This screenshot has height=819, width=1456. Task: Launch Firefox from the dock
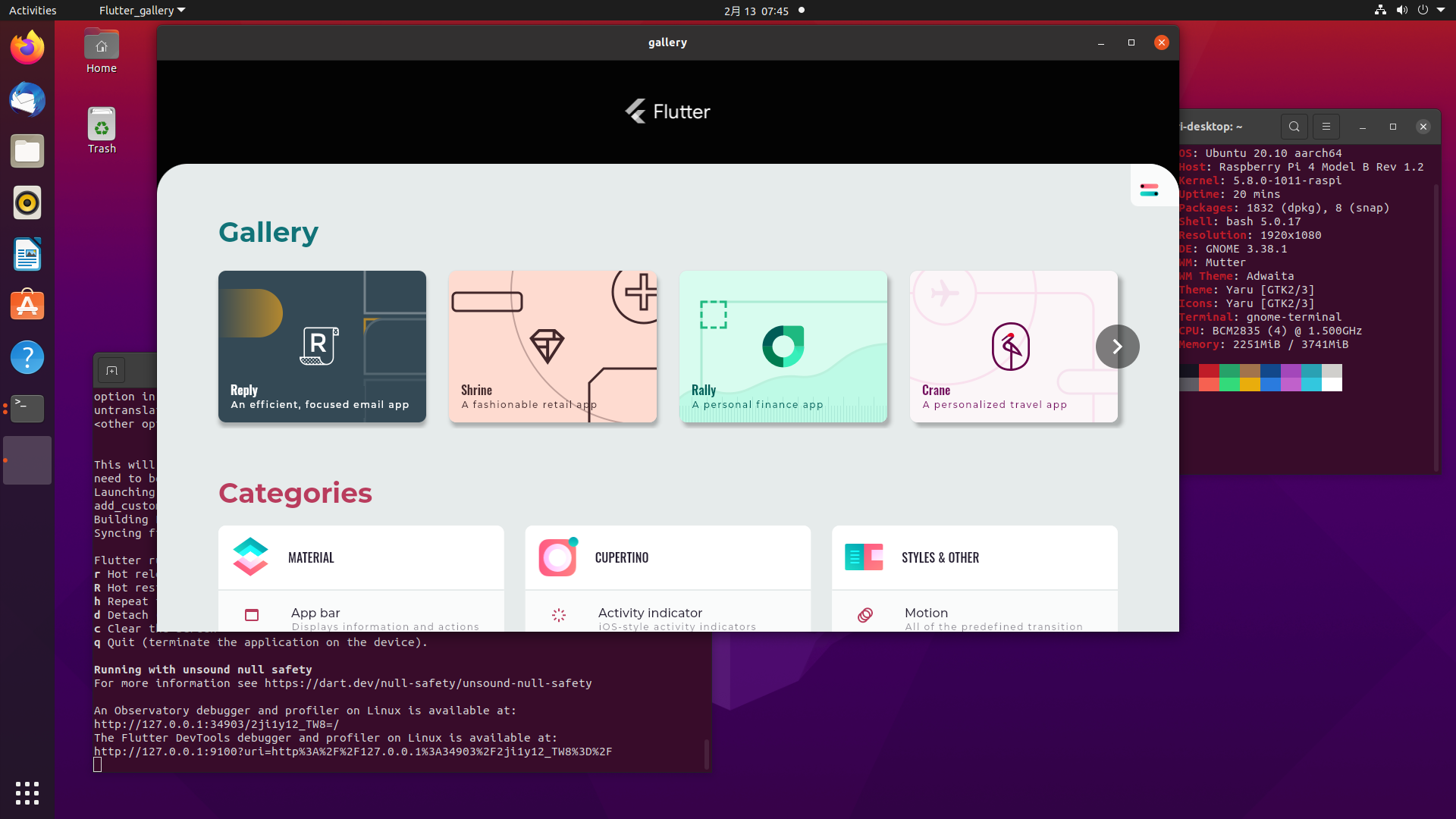pyautogui.click(x=27, y=47)
